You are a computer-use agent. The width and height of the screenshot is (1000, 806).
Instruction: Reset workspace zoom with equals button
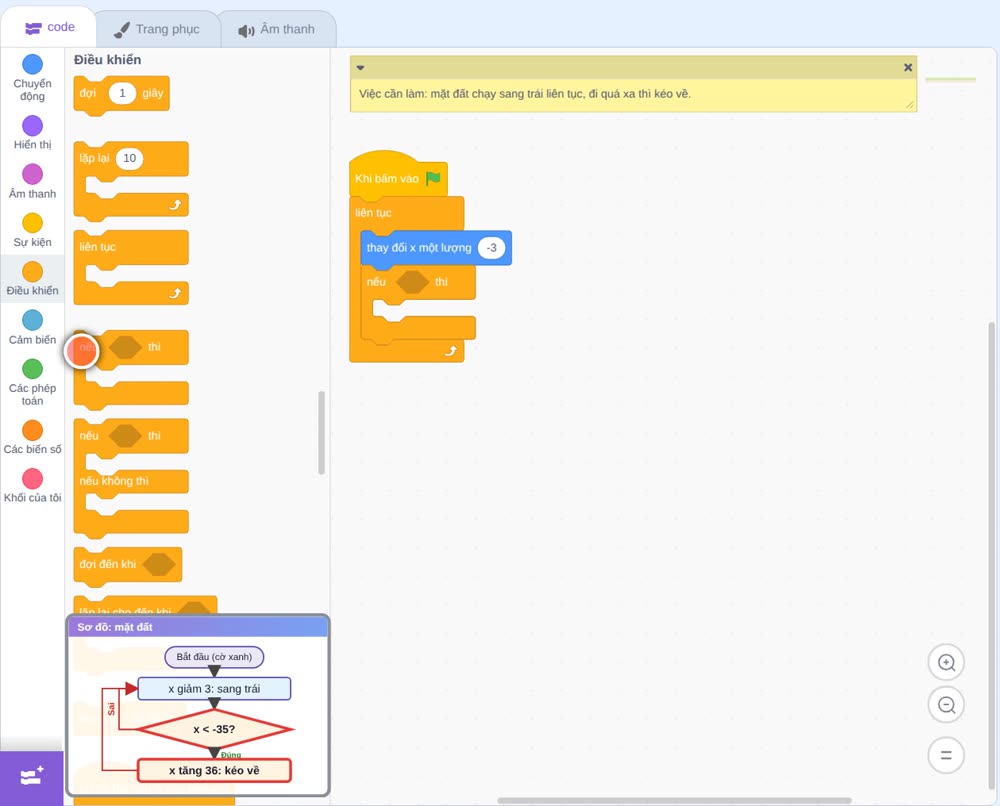coord(946,755)
